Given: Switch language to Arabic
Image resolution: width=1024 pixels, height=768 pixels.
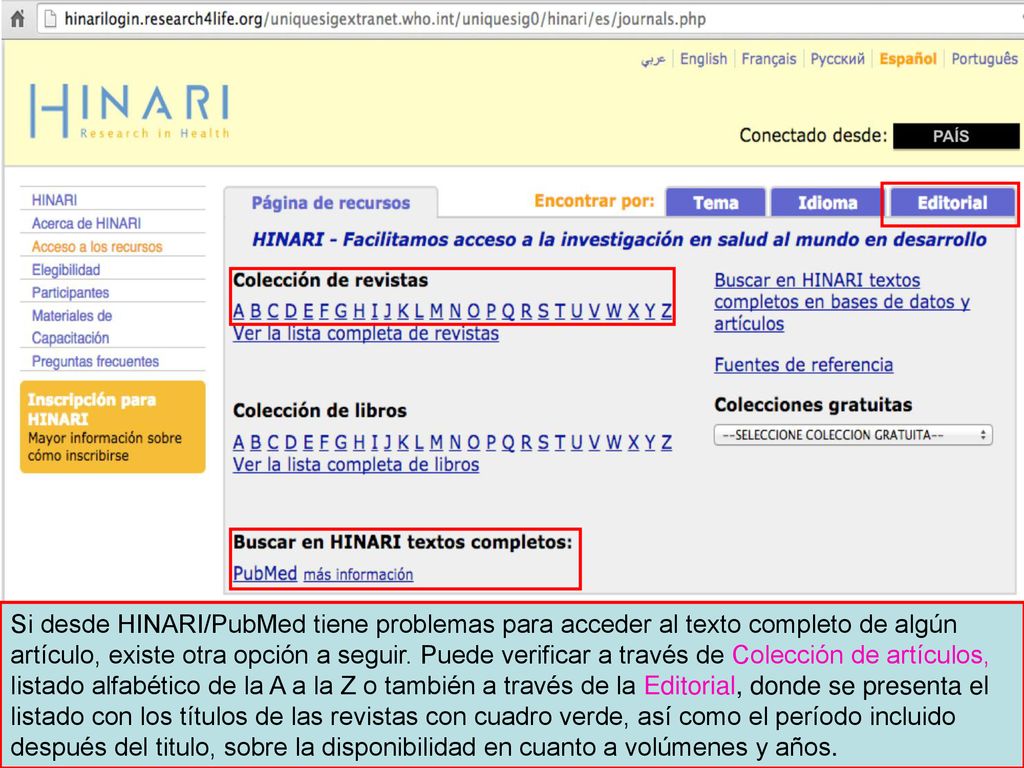Looking at the screenshot, I should (x=653, y=59).
